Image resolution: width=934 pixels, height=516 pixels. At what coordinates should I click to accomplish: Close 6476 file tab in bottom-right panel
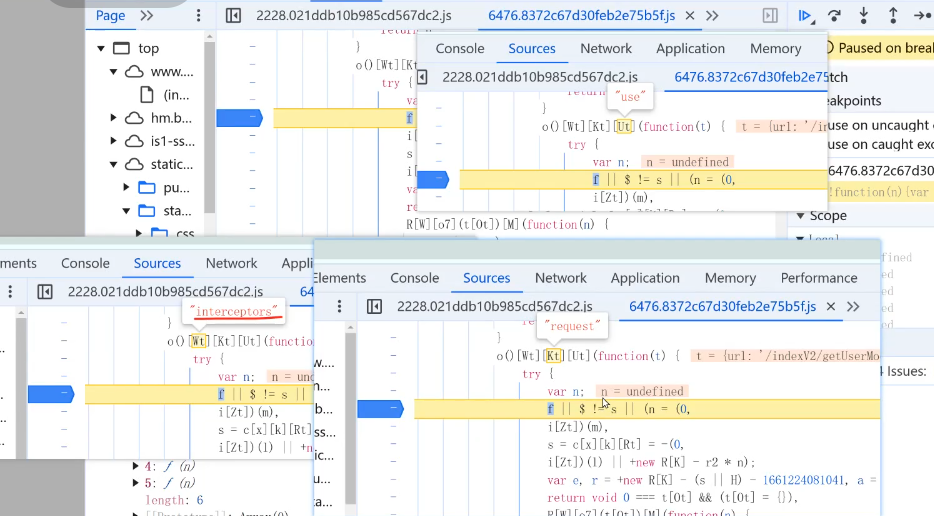pos(831,306)
